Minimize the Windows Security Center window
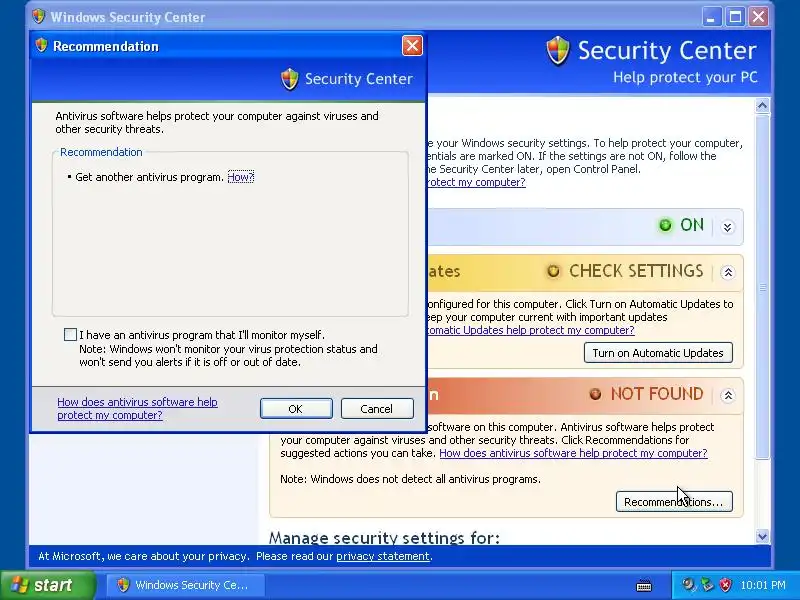The height and width of the screenshot is (600, 800). click(710, 17)
